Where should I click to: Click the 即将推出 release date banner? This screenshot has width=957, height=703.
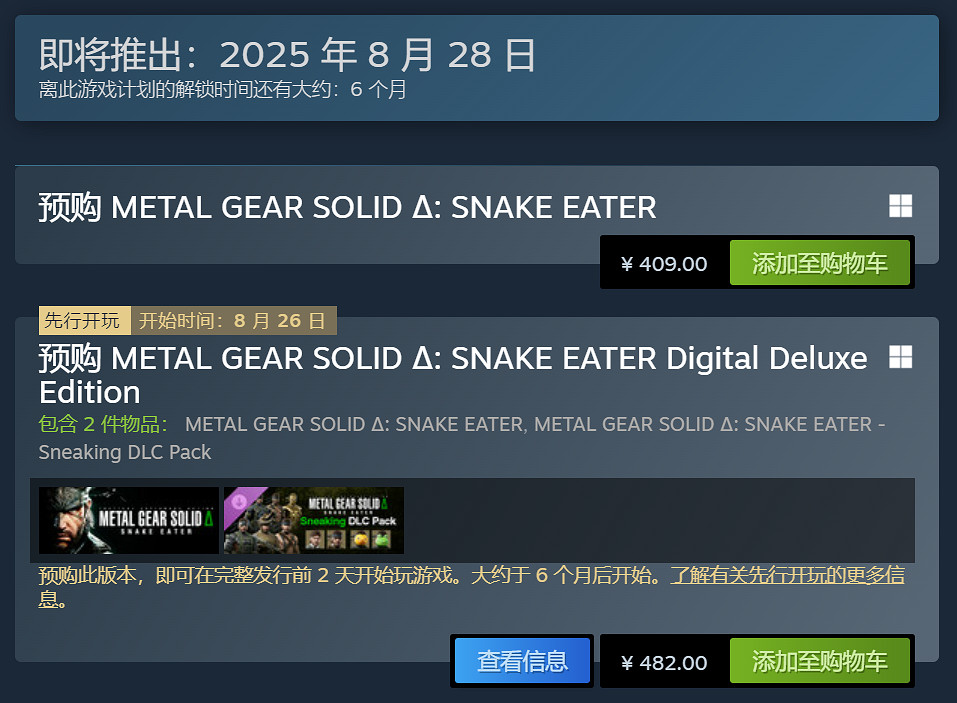[x=283, y=54]
